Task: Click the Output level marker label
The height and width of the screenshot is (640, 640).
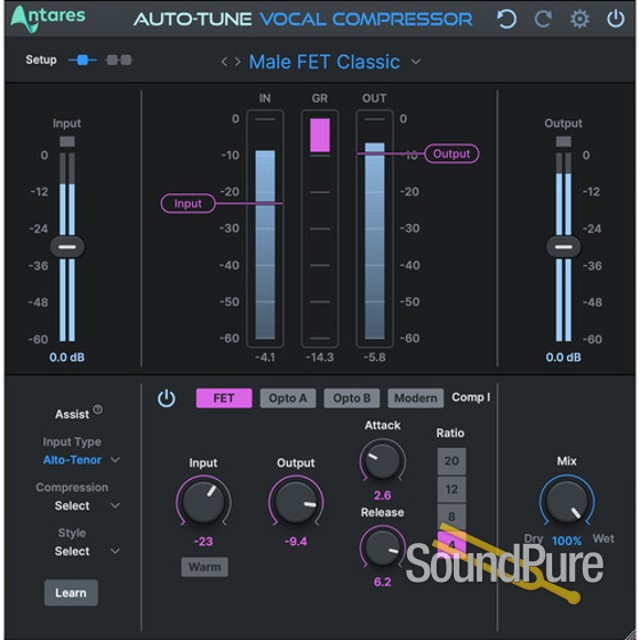Action: pyautogui.click(x=451, y=153)
